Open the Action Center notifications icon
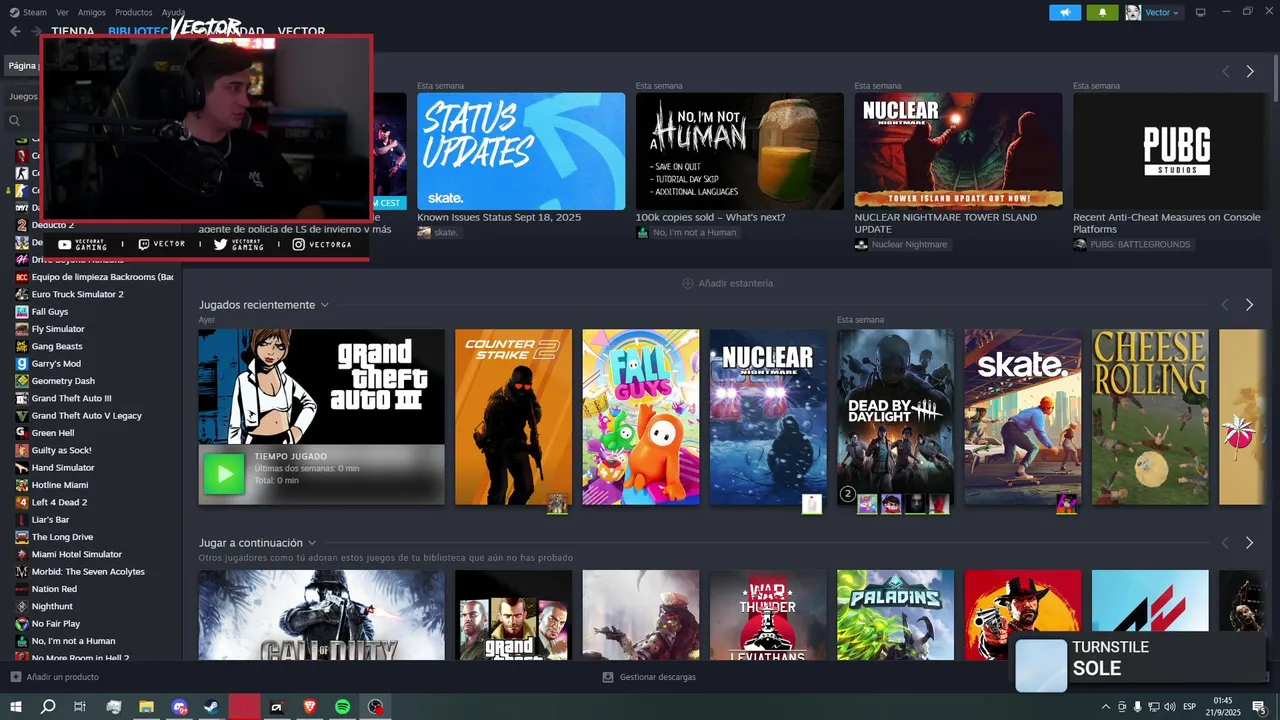 (x=1259, y=707)
